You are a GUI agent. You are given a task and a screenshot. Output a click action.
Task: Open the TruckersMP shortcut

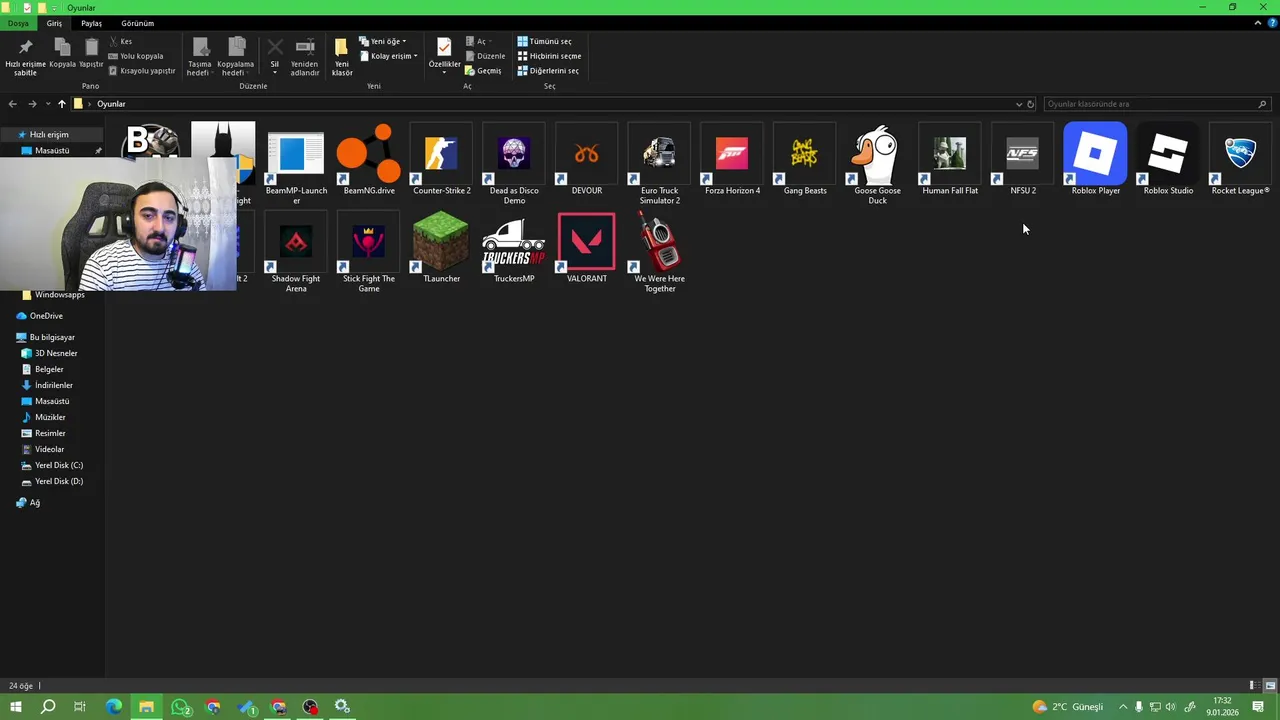tap(514, 248)
